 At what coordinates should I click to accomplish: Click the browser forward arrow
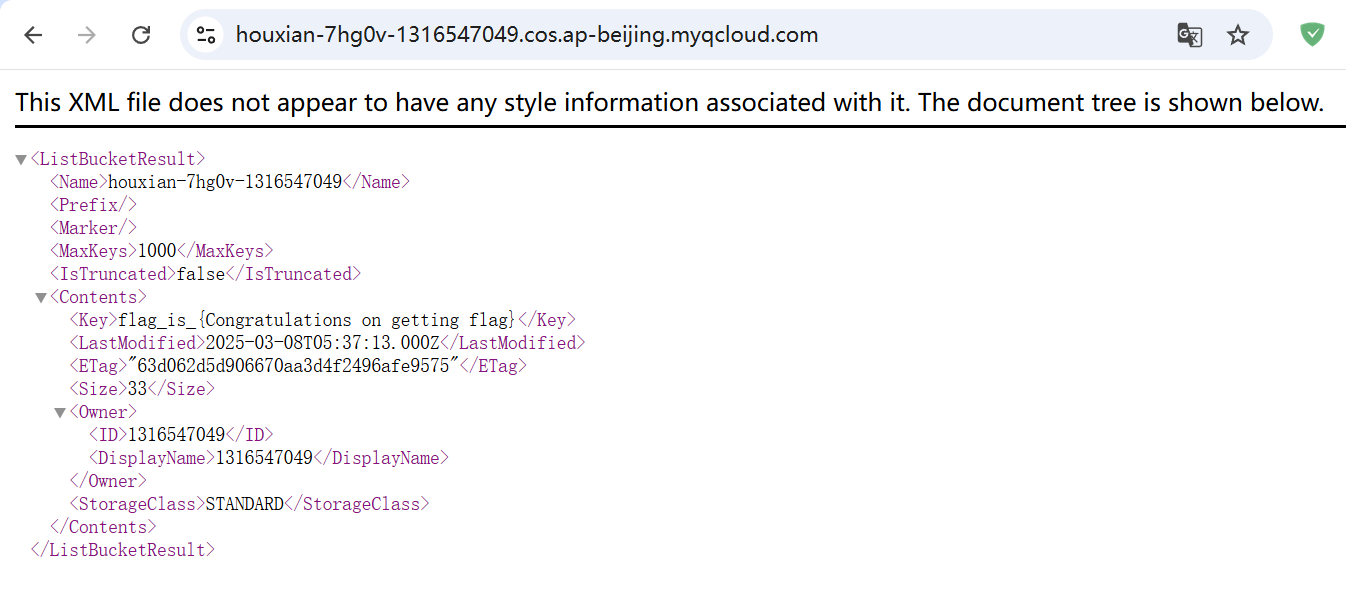(x=87, y=35)
